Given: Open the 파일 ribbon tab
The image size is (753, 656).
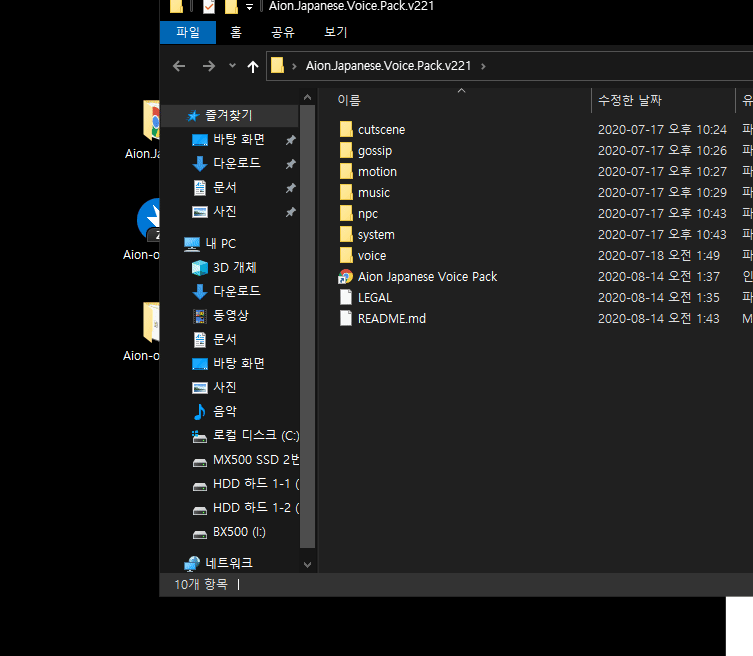Looking at the screenshot, I should [188, 32].
